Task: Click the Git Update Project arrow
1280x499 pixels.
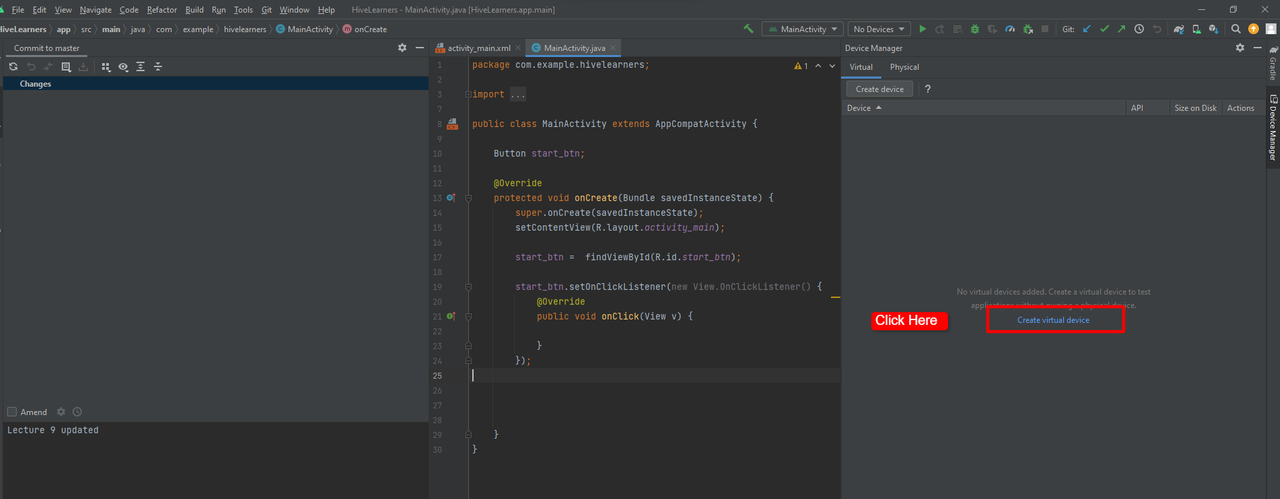Action: pos(1086,29)
